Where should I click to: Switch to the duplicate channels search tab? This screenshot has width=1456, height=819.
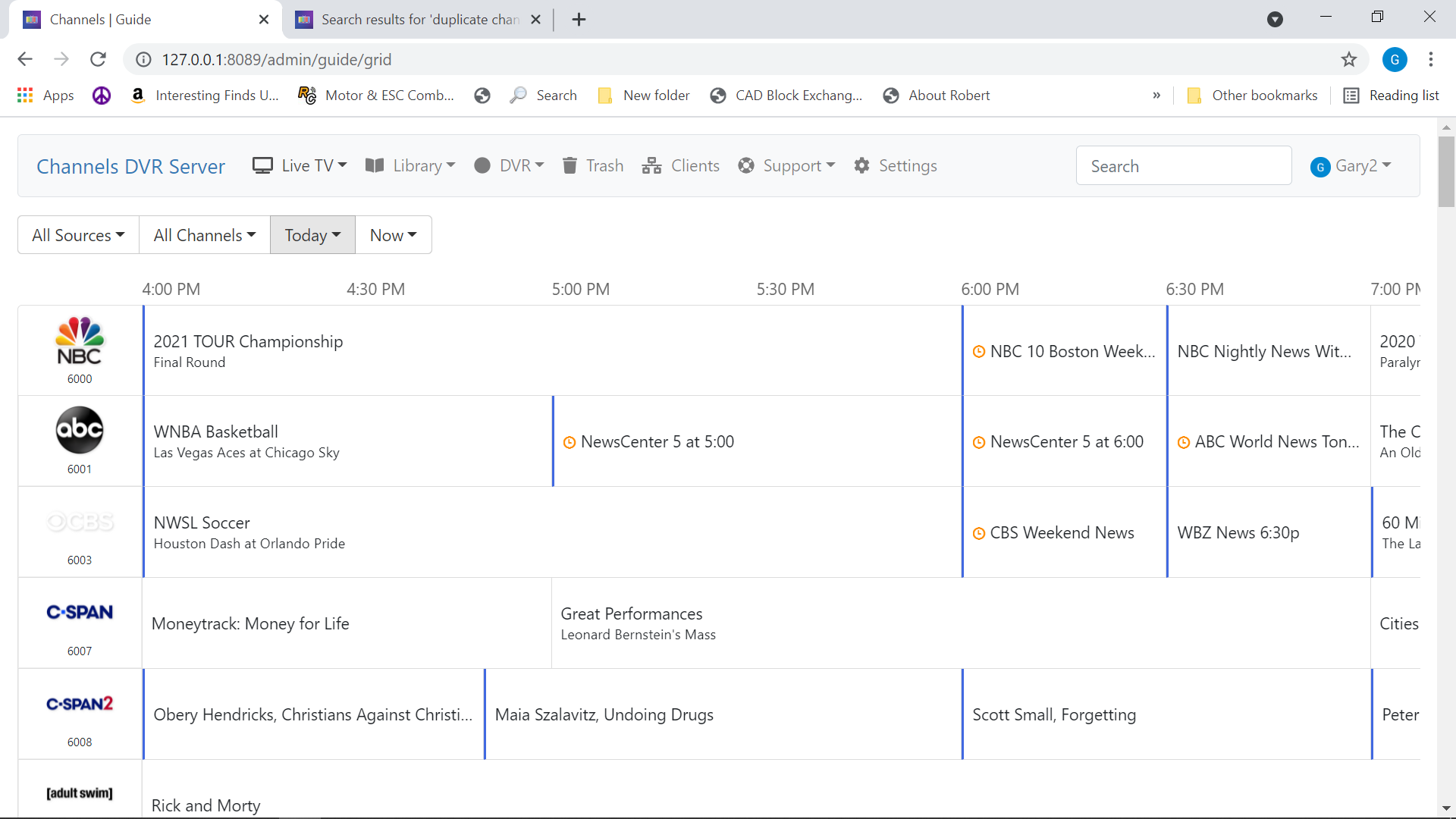tap(419, 20)
